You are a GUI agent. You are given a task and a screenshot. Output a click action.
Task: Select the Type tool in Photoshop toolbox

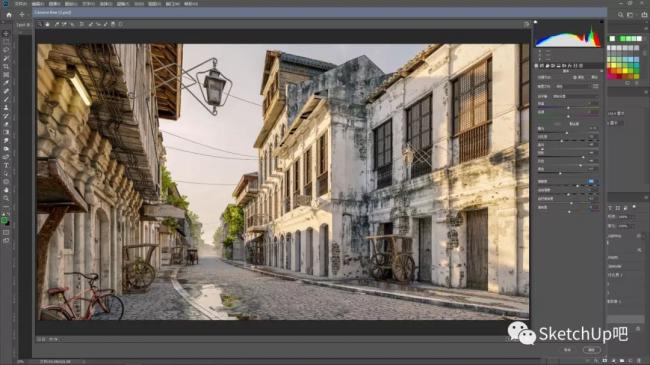[6, 165]
